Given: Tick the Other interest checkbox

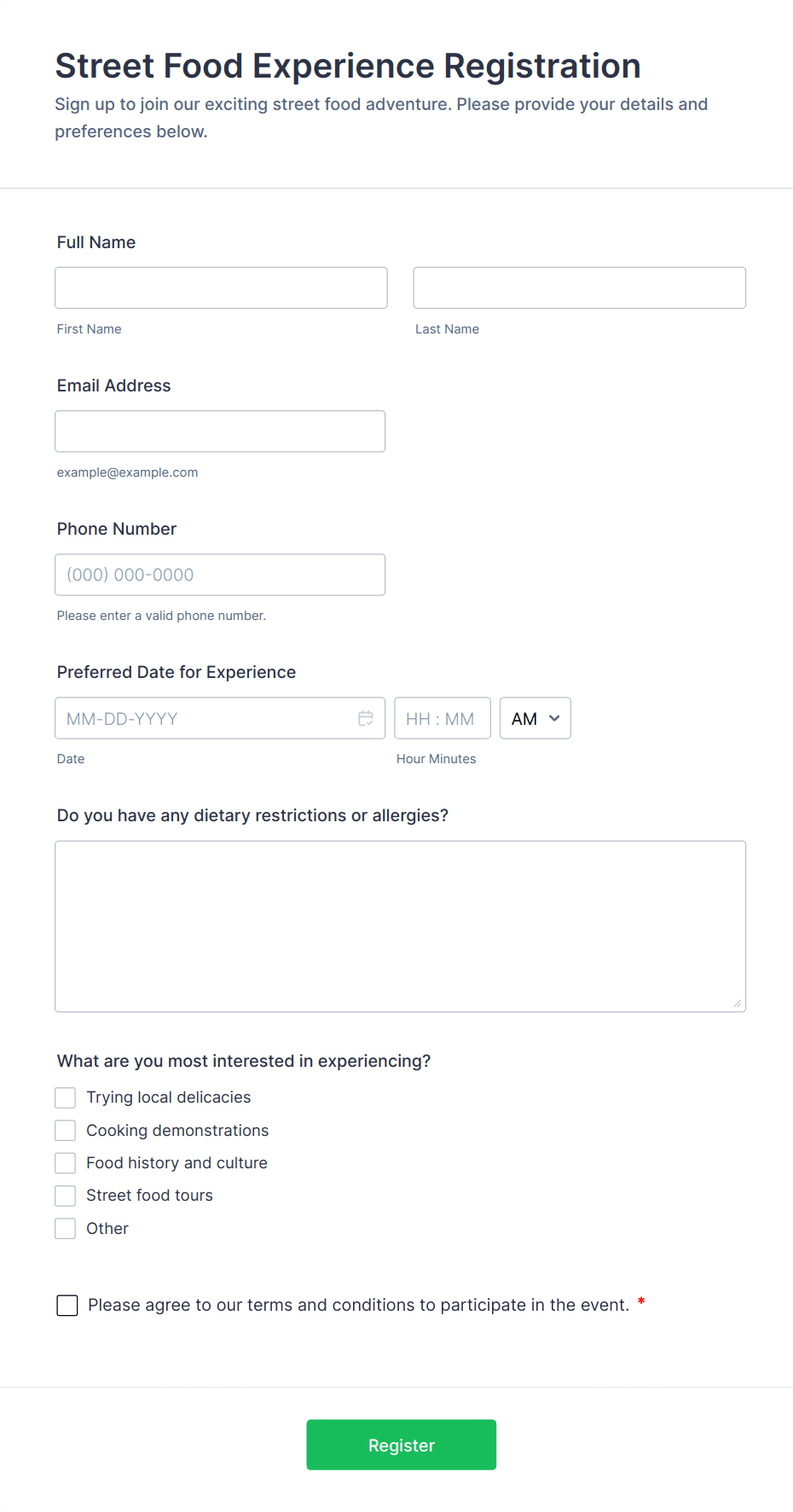Looking at the screenshot, I should tap(66, 1229).
